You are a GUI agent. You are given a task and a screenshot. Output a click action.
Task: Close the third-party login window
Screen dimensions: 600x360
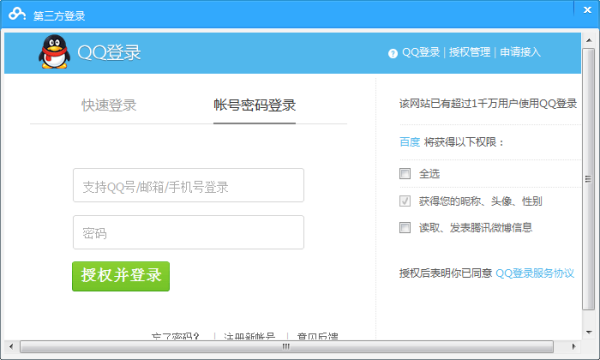587,10
